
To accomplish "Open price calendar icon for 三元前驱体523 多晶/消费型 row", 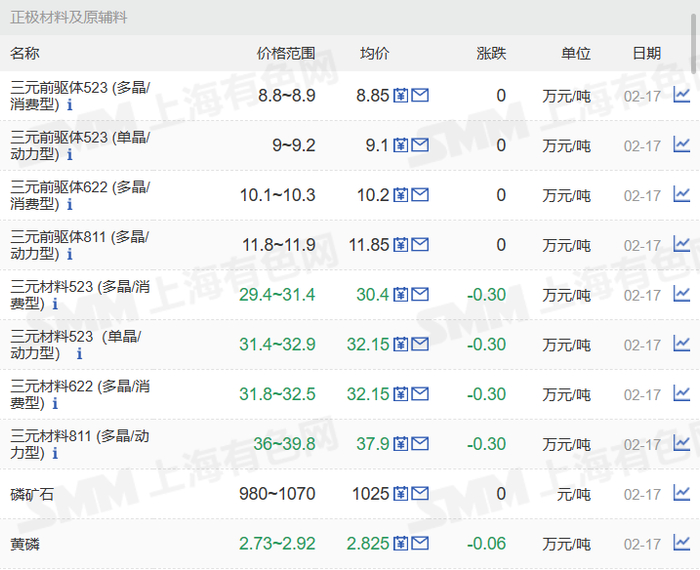I will click(400, 95).
